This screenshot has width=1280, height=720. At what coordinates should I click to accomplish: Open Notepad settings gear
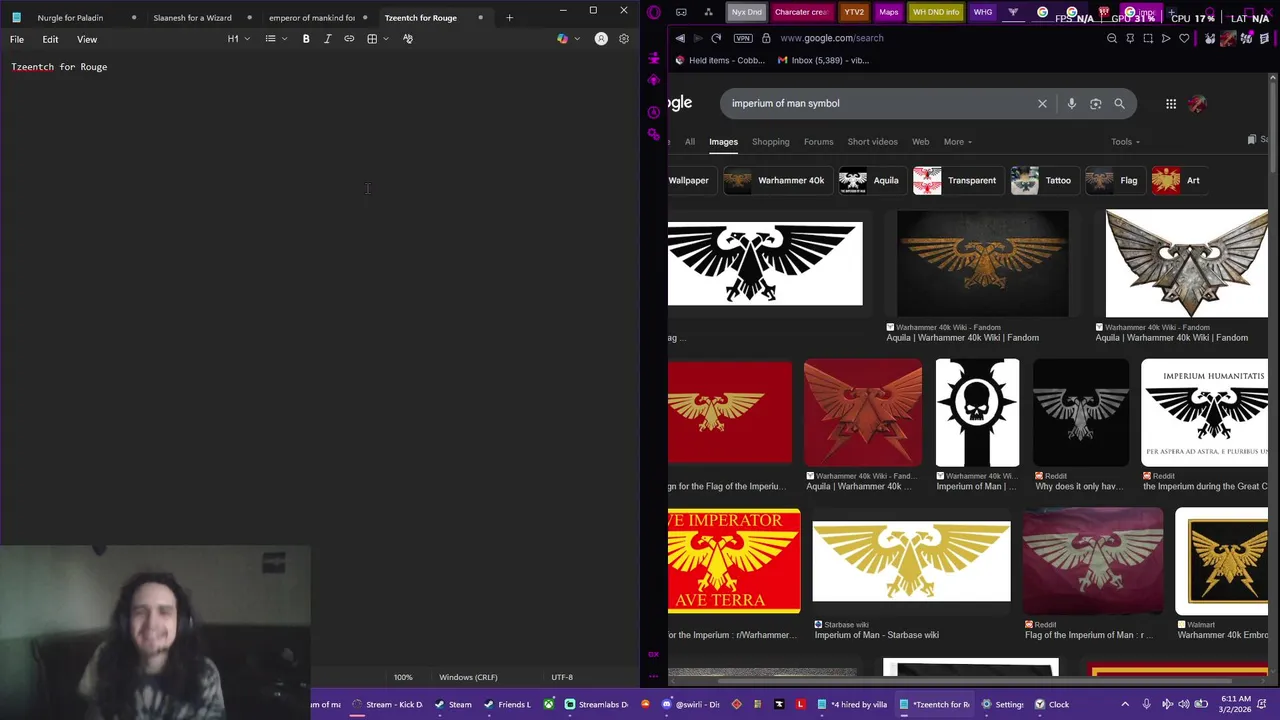click(x=624, y=39)
